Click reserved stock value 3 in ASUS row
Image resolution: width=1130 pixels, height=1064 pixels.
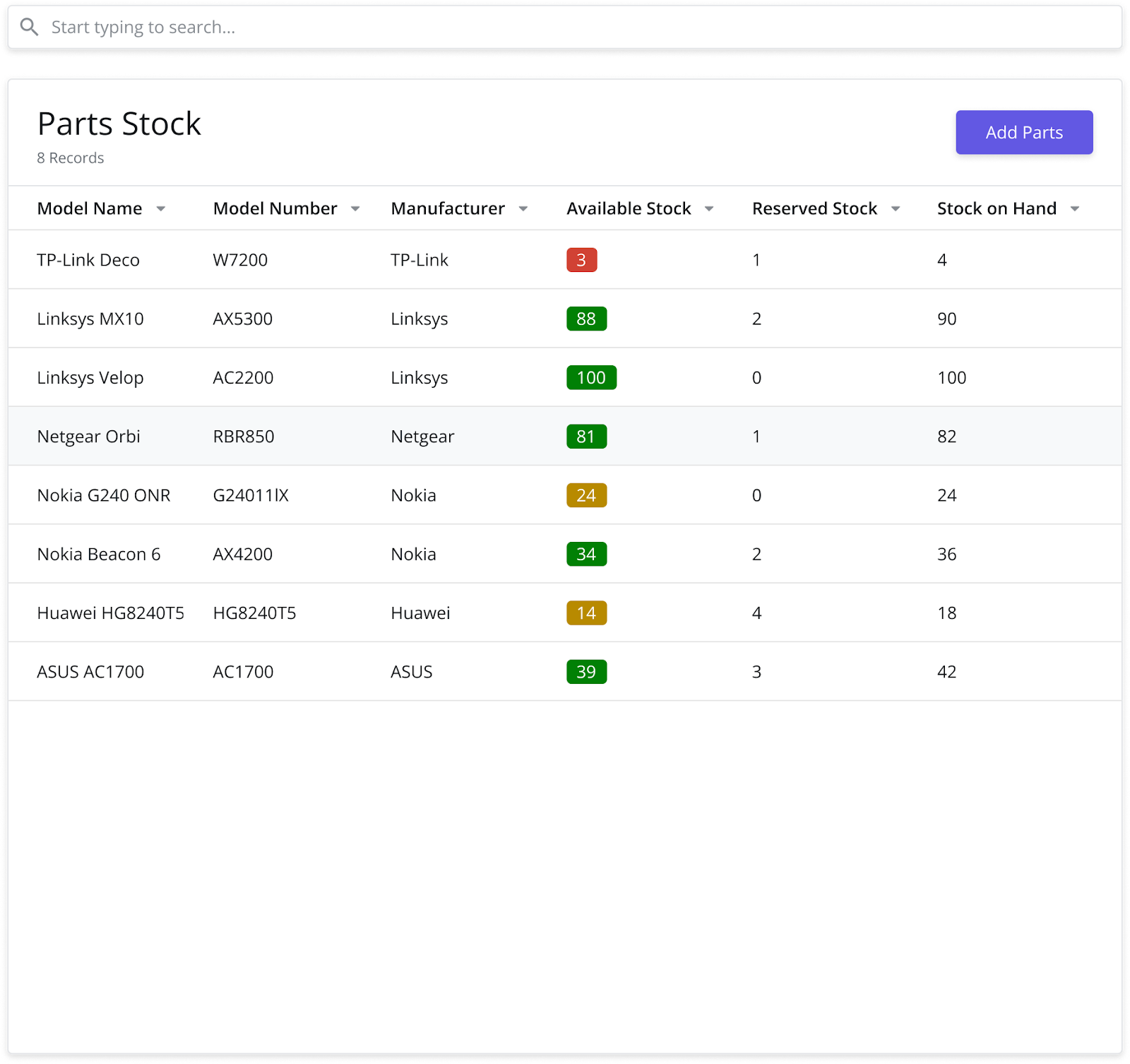pos(756,672)
